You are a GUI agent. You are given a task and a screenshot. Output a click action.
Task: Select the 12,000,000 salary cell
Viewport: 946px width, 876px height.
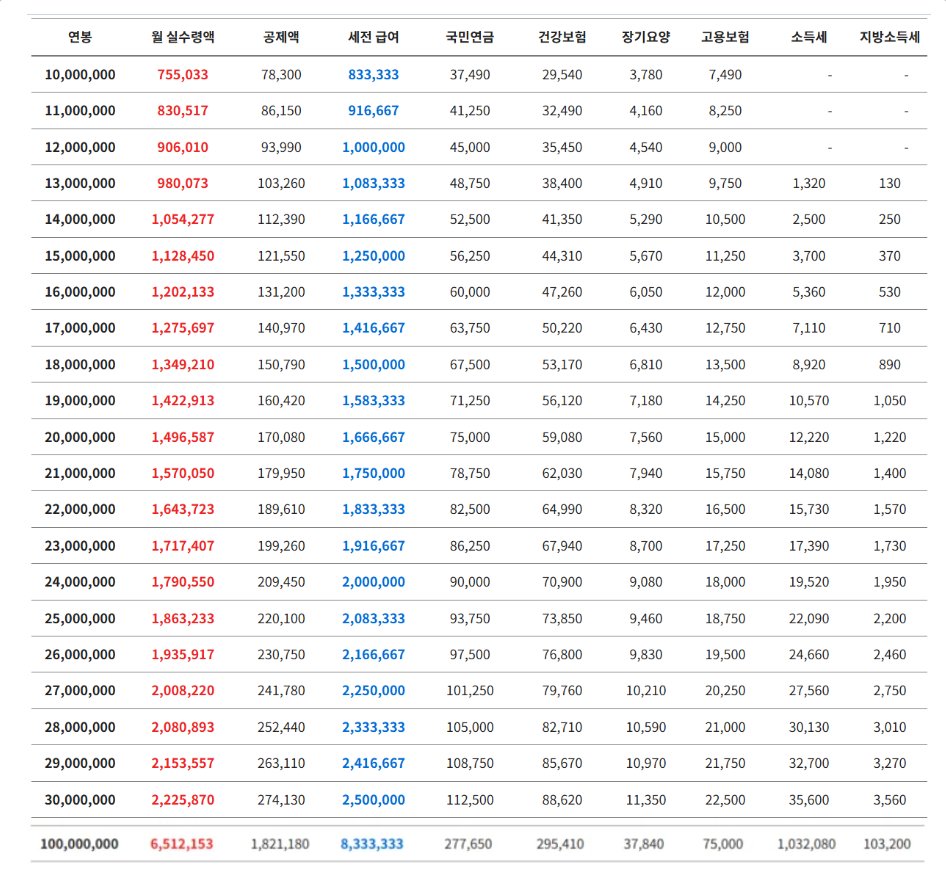coord(80,147)
